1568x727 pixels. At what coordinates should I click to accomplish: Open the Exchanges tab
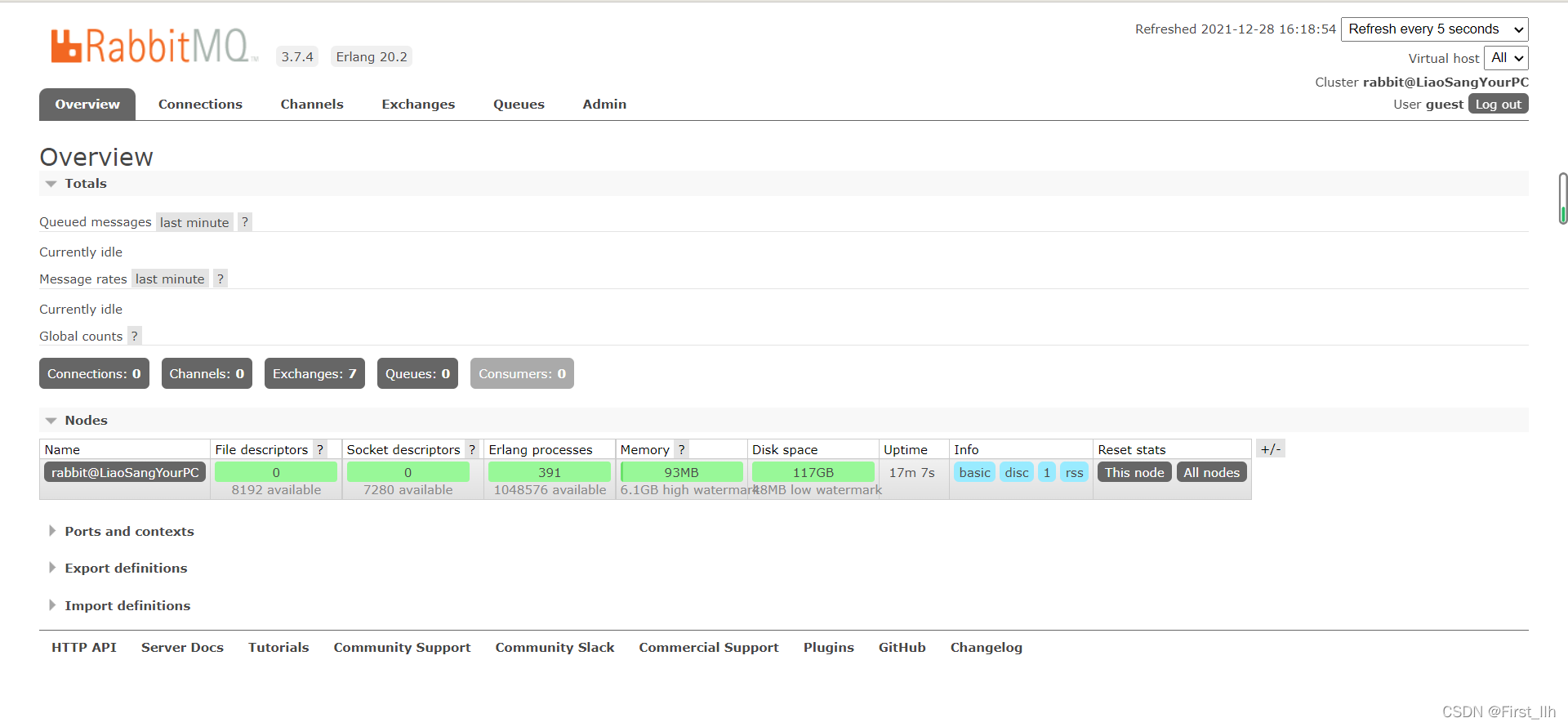click(x=418, y=105)
